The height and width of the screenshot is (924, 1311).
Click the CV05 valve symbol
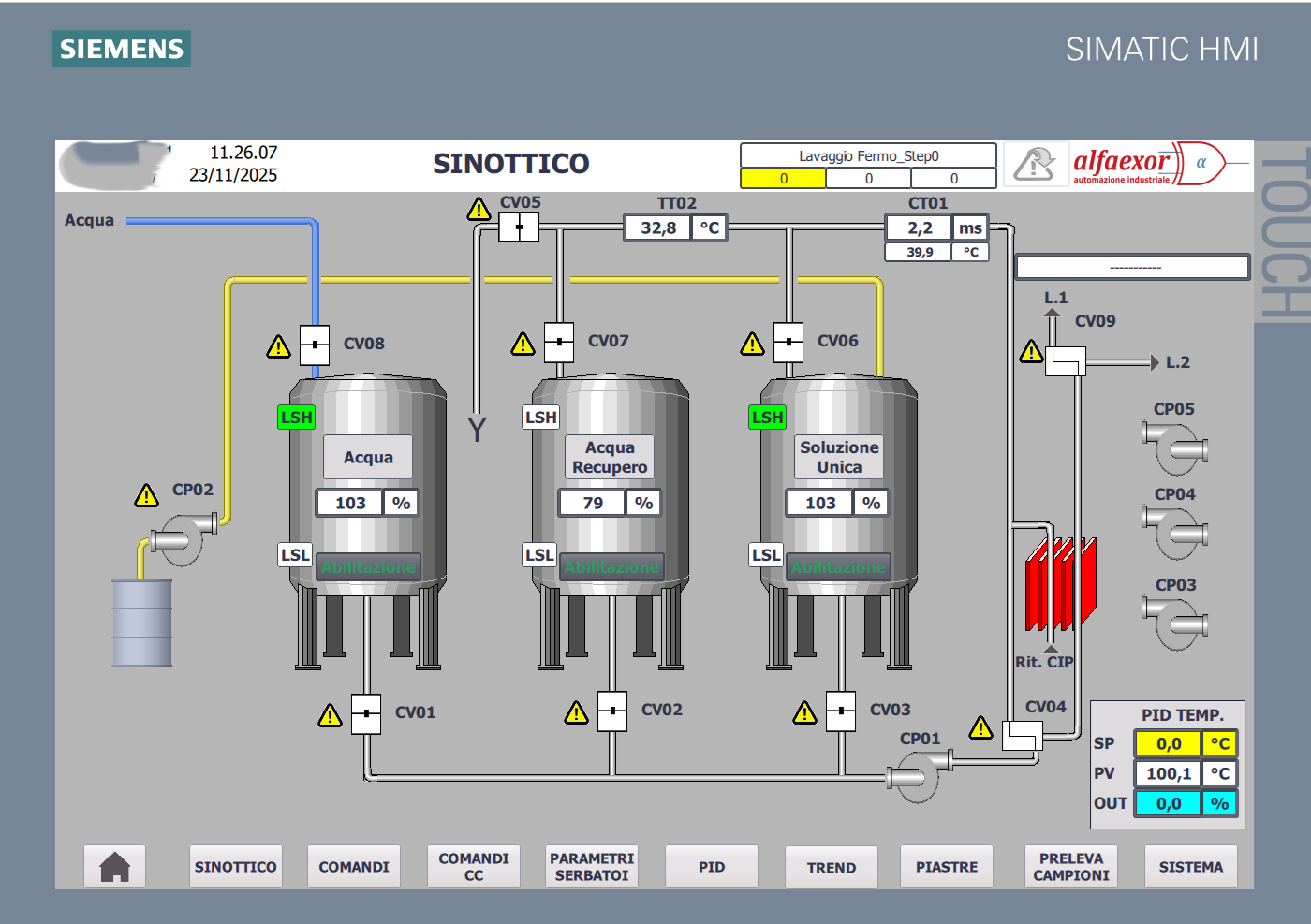click(x=519, y=227)
